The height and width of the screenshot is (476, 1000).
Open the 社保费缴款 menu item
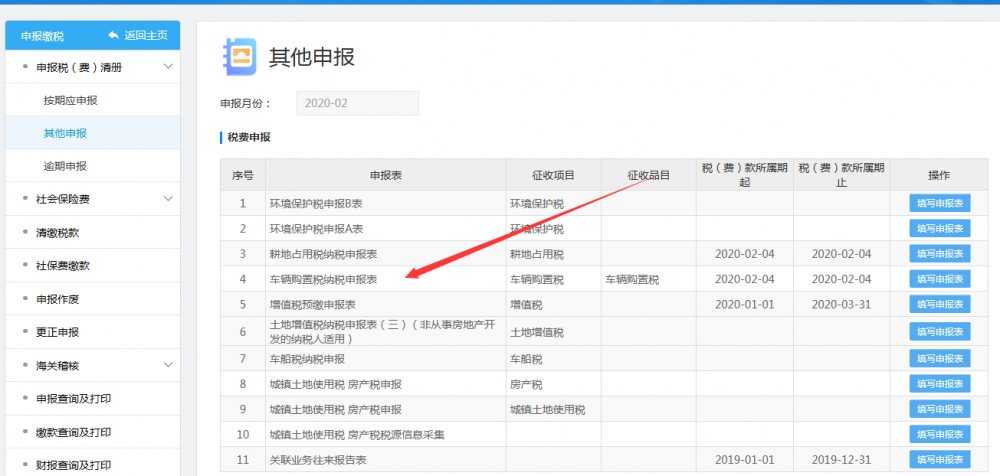(62, 265)
